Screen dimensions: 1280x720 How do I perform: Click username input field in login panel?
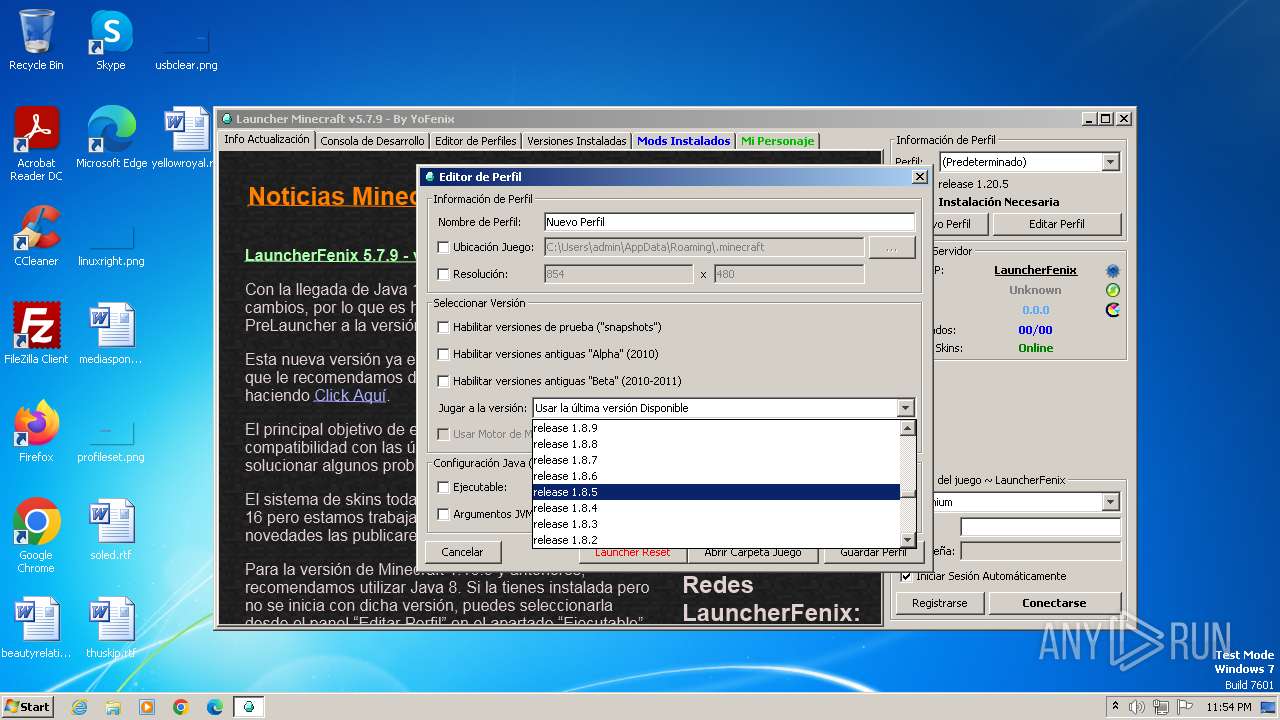[x=1040, y=527]
